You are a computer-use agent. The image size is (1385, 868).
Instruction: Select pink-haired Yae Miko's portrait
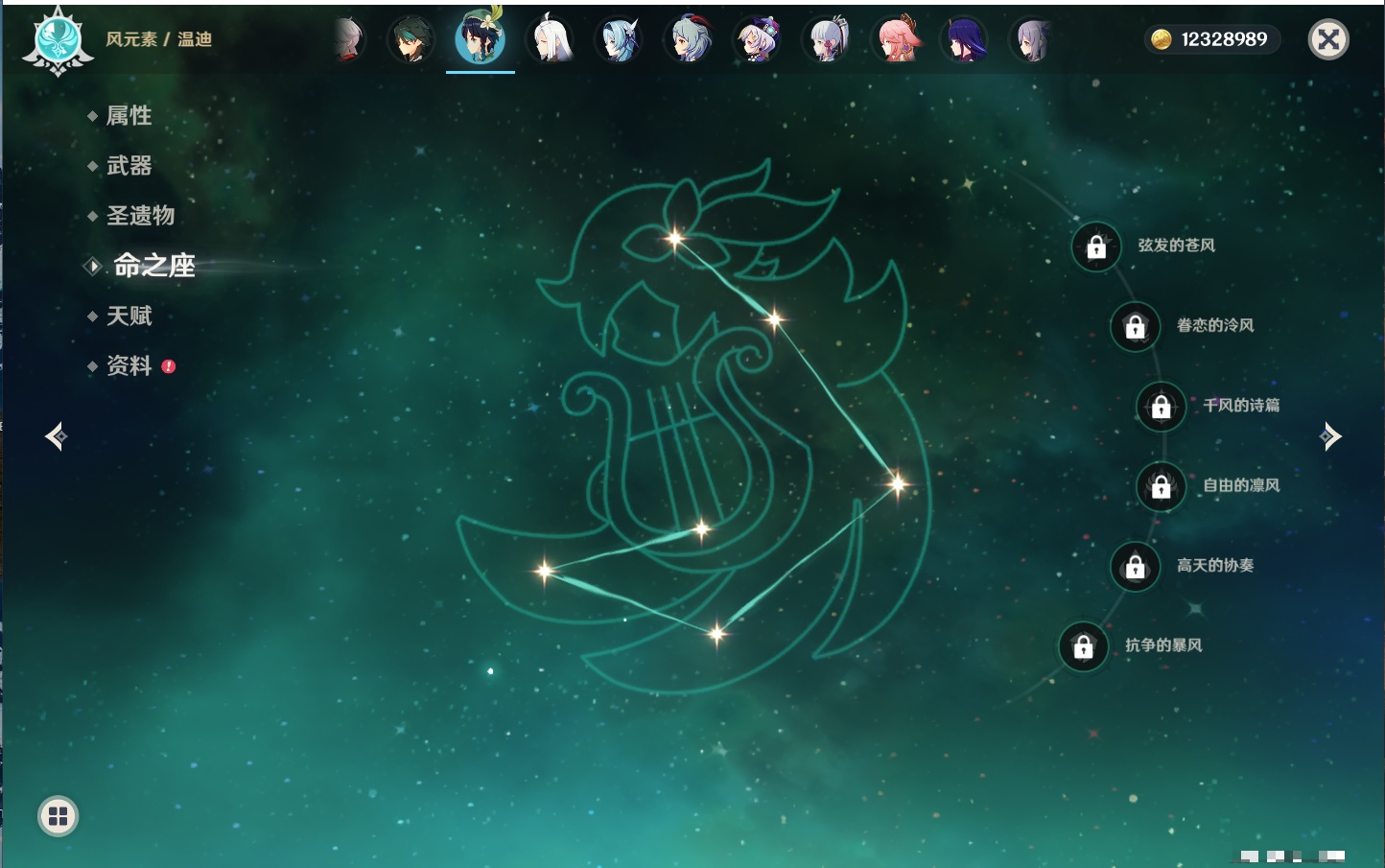coord(897,39)
